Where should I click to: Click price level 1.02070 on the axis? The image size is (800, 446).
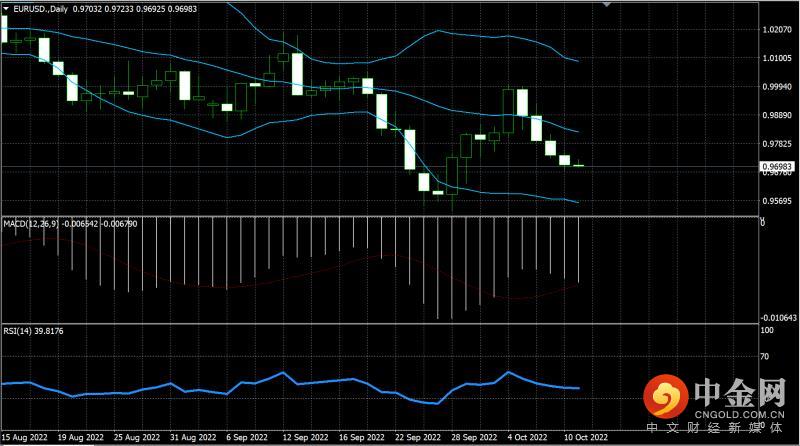tap(777, 29)
